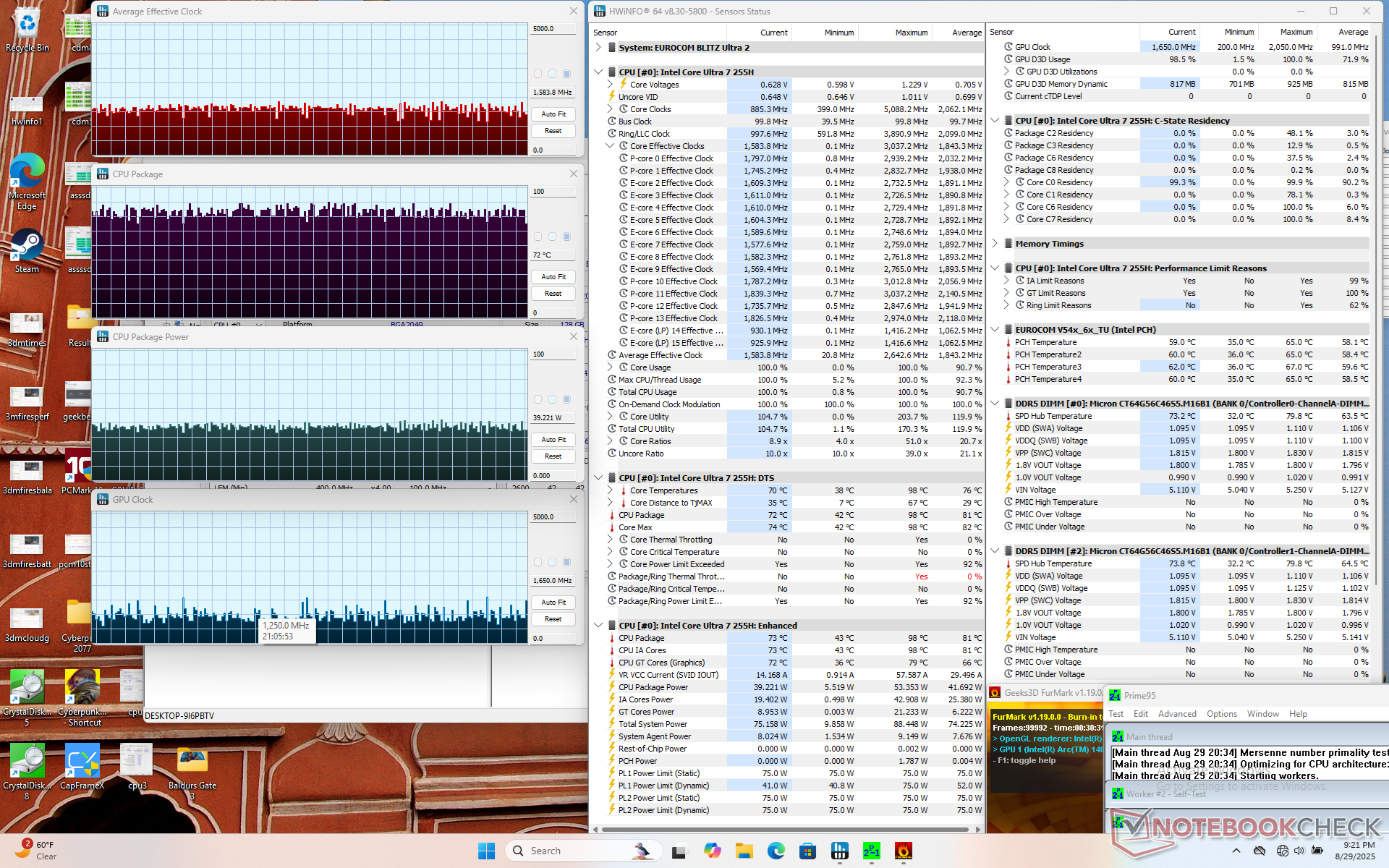The height and width of the screenshot is (868, 1389).
Task: Open Prime95 Window menu
Action: click(1263, 714)
